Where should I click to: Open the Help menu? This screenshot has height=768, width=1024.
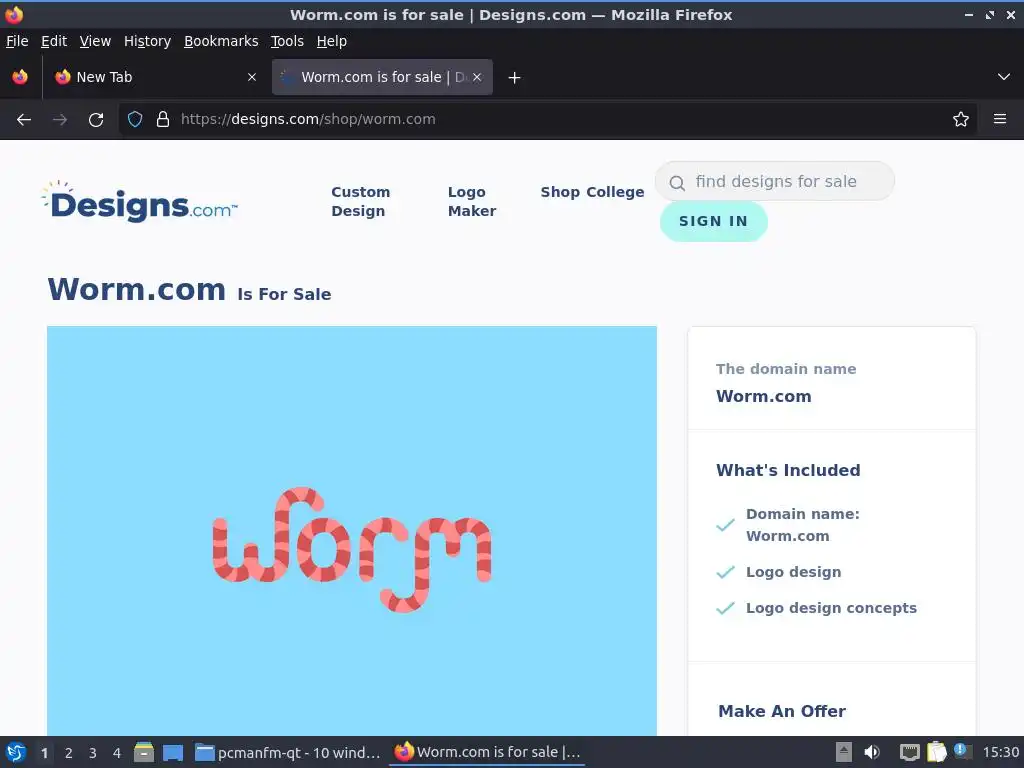[332, 41]
